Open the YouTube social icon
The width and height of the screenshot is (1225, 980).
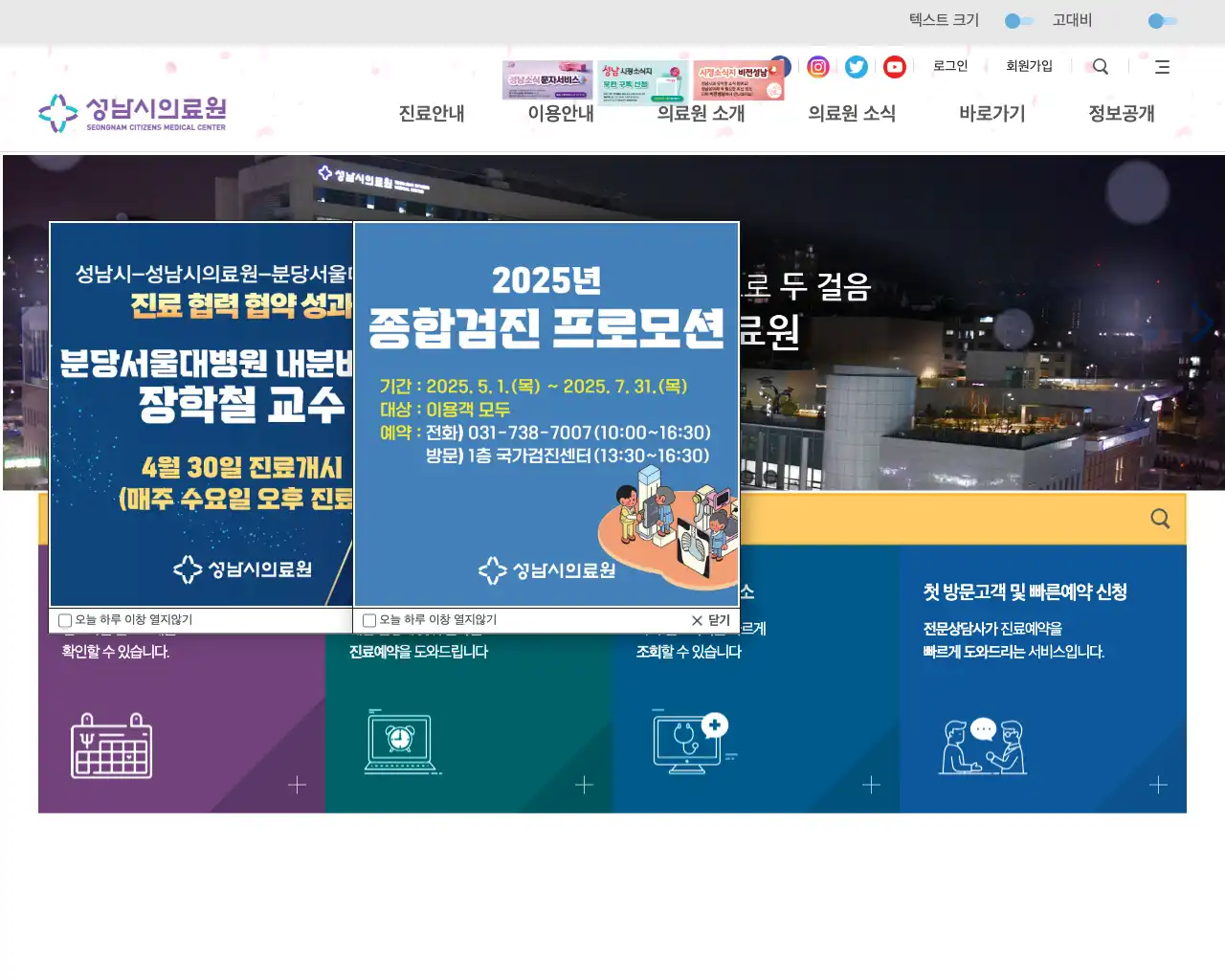coord(895,66)
